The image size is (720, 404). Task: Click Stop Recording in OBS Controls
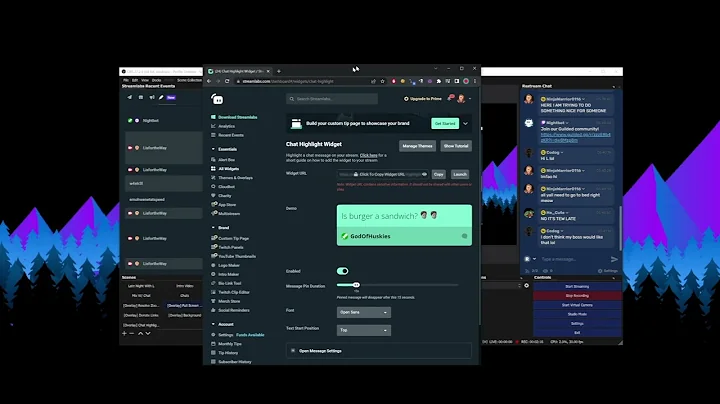coord(577,296)
